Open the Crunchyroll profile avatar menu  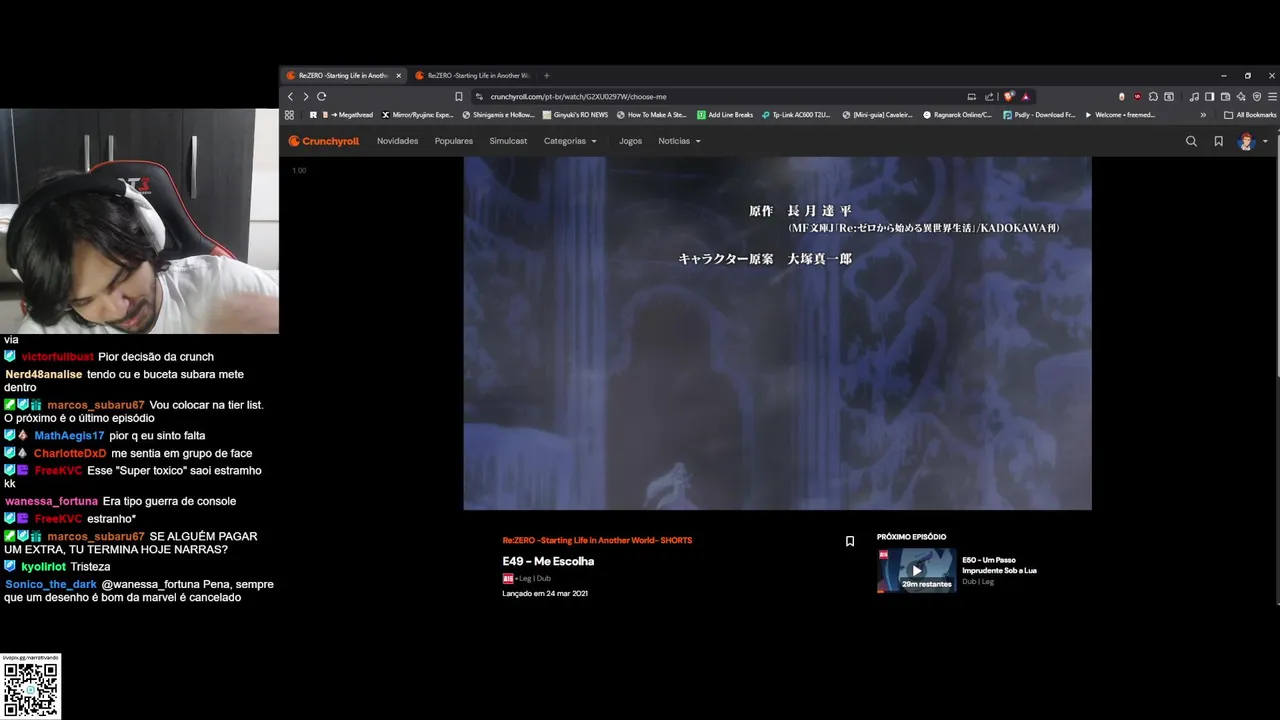(x=1252, y=141)
